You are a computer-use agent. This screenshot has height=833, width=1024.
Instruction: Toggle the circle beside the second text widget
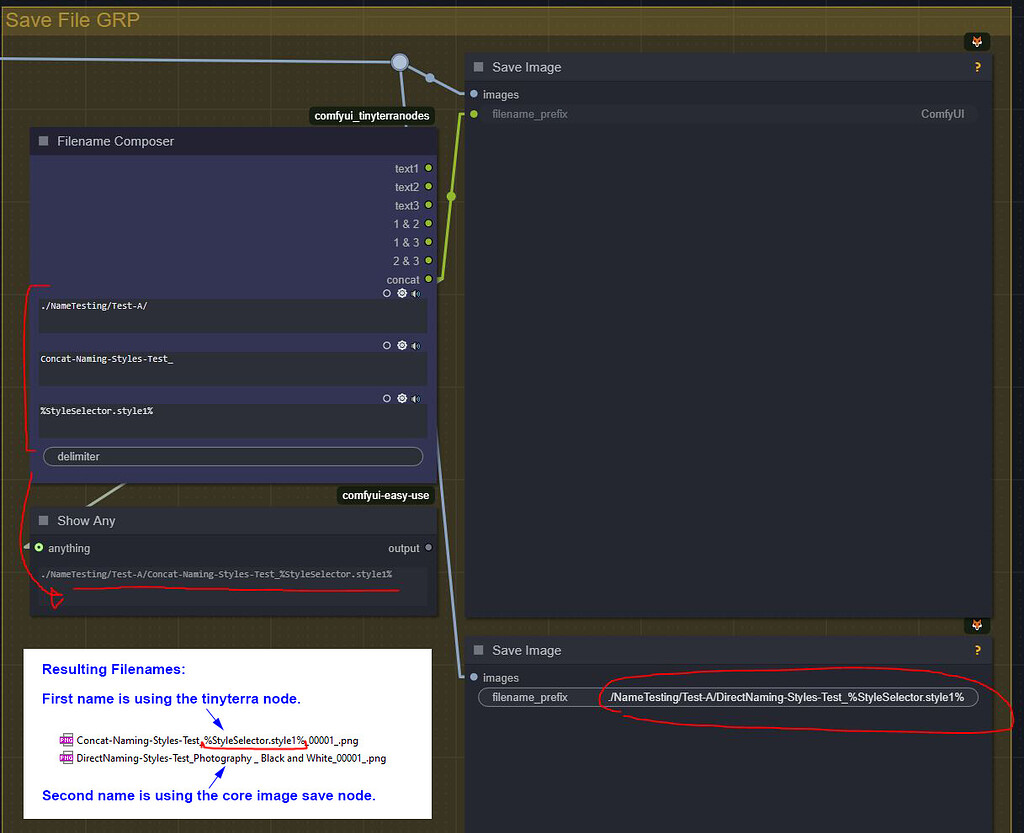[x=386, y=345]
